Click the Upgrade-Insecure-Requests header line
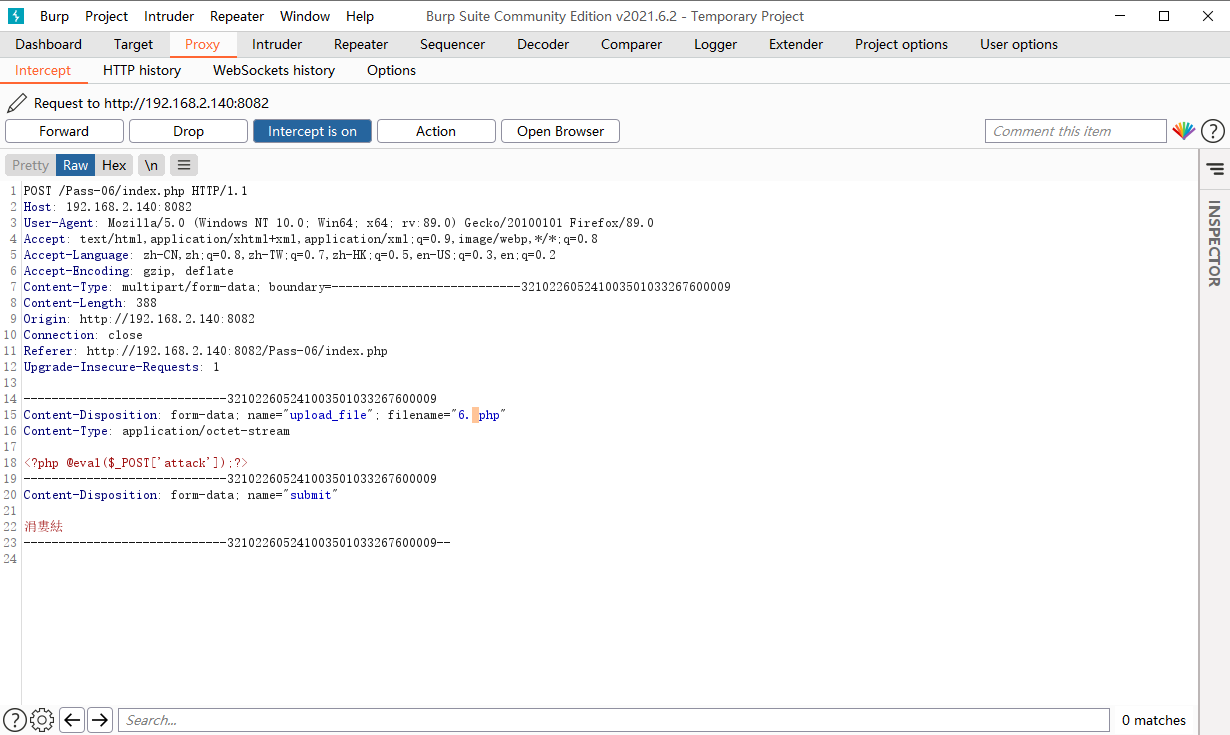1230x735 pixels. tap(121, 367)
